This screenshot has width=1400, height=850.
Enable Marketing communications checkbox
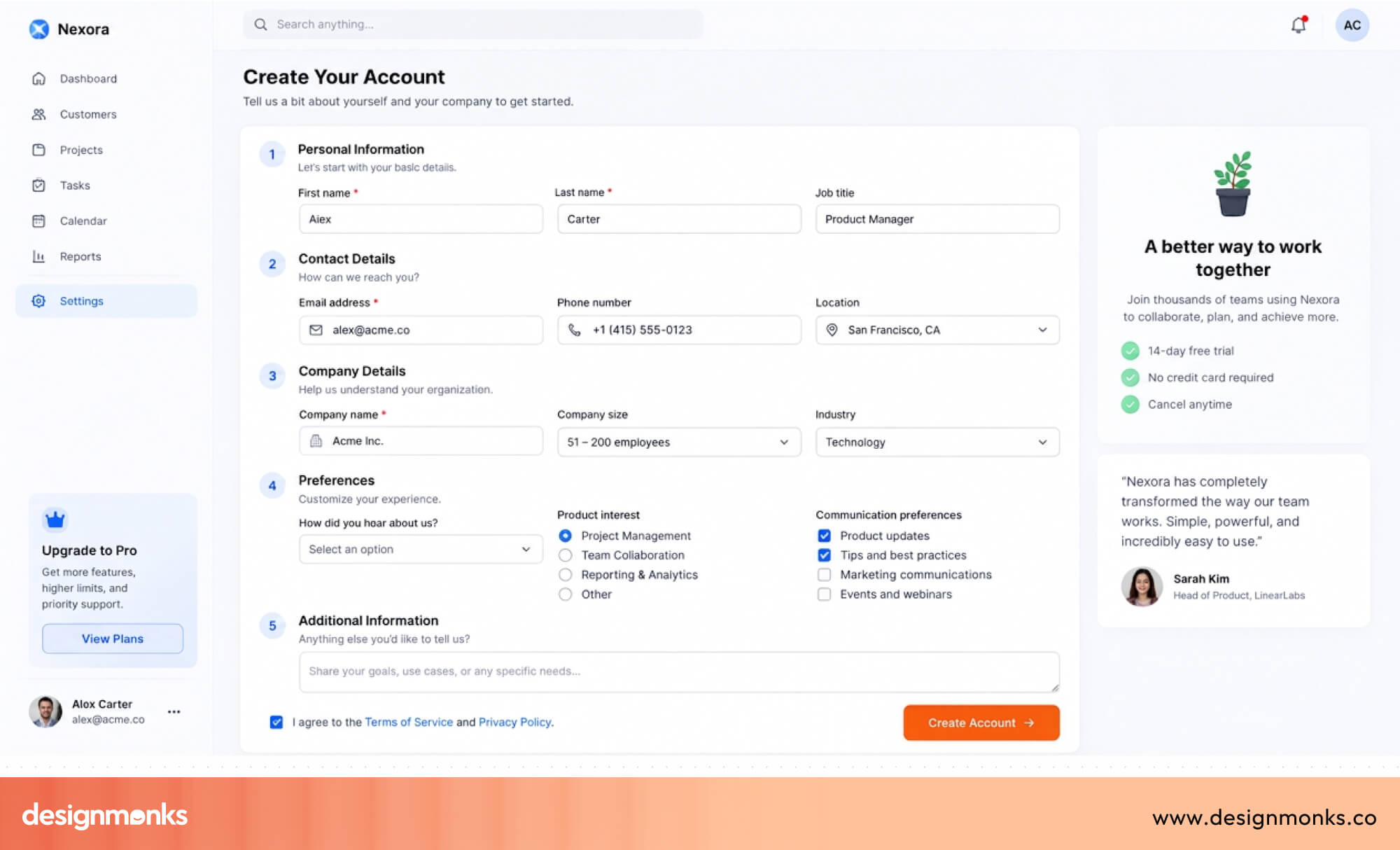825,575
